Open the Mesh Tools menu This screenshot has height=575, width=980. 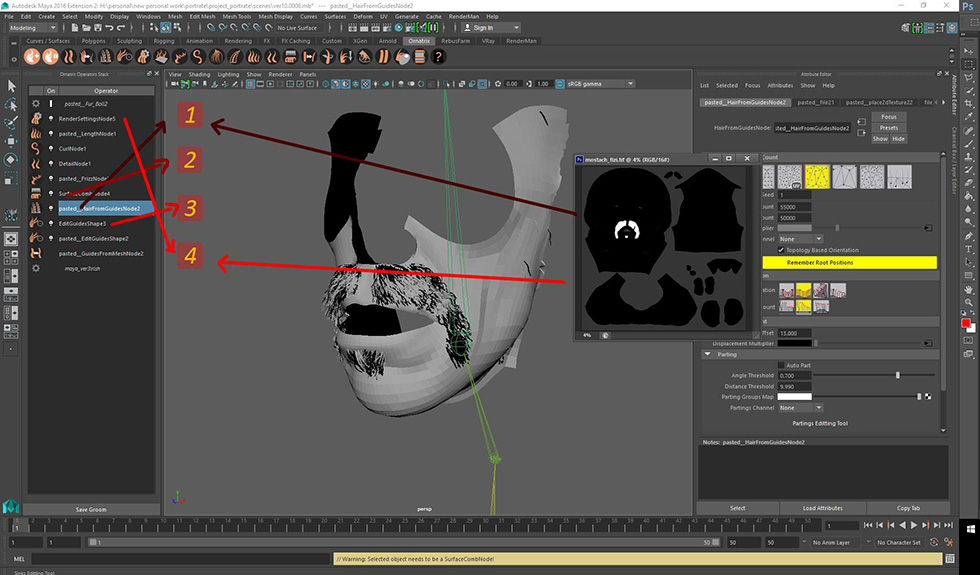point(236,17)
